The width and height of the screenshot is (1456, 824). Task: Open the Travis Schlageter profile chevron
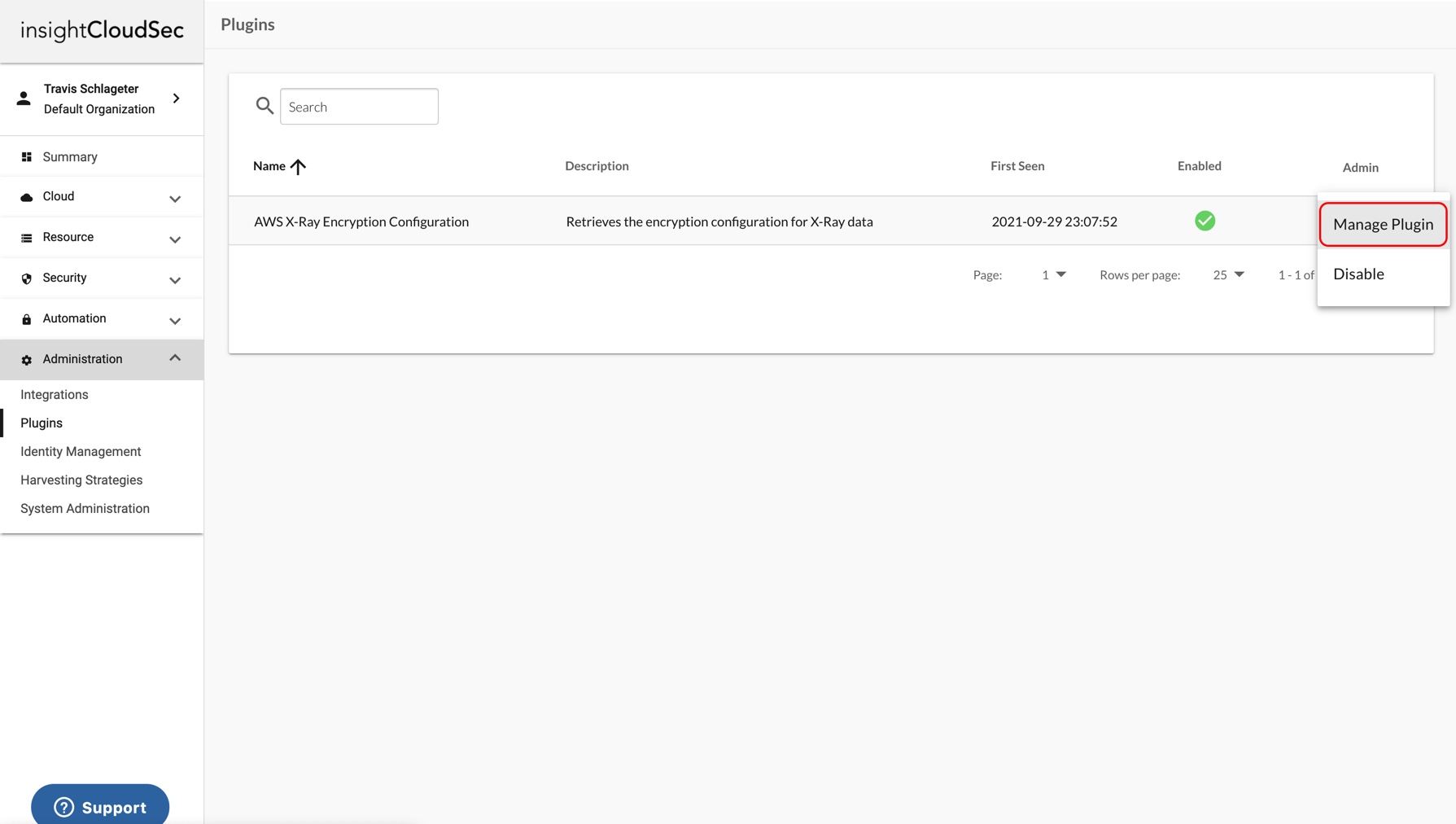pyautogui.click(x=177, y=99)
